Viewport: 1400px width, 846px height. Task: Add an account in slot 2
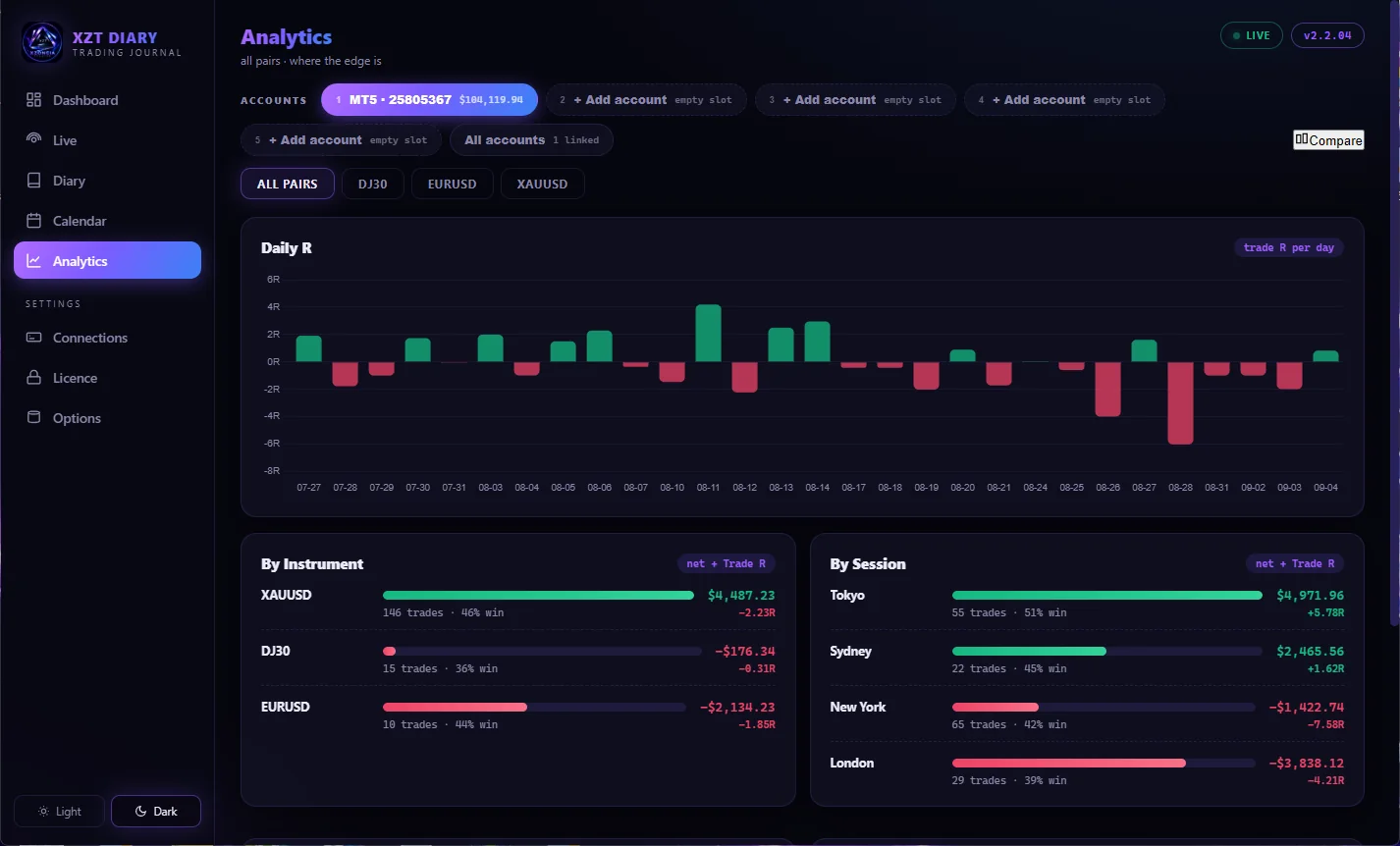click(646, 100)
